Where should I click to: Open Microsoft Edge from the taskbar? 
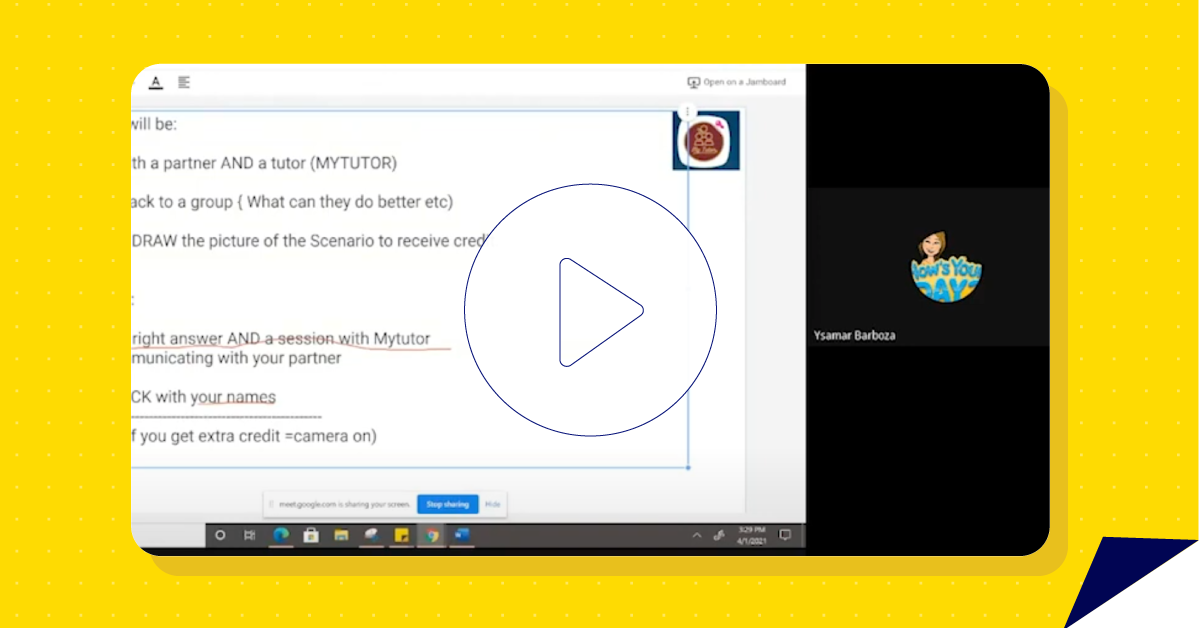280,535
